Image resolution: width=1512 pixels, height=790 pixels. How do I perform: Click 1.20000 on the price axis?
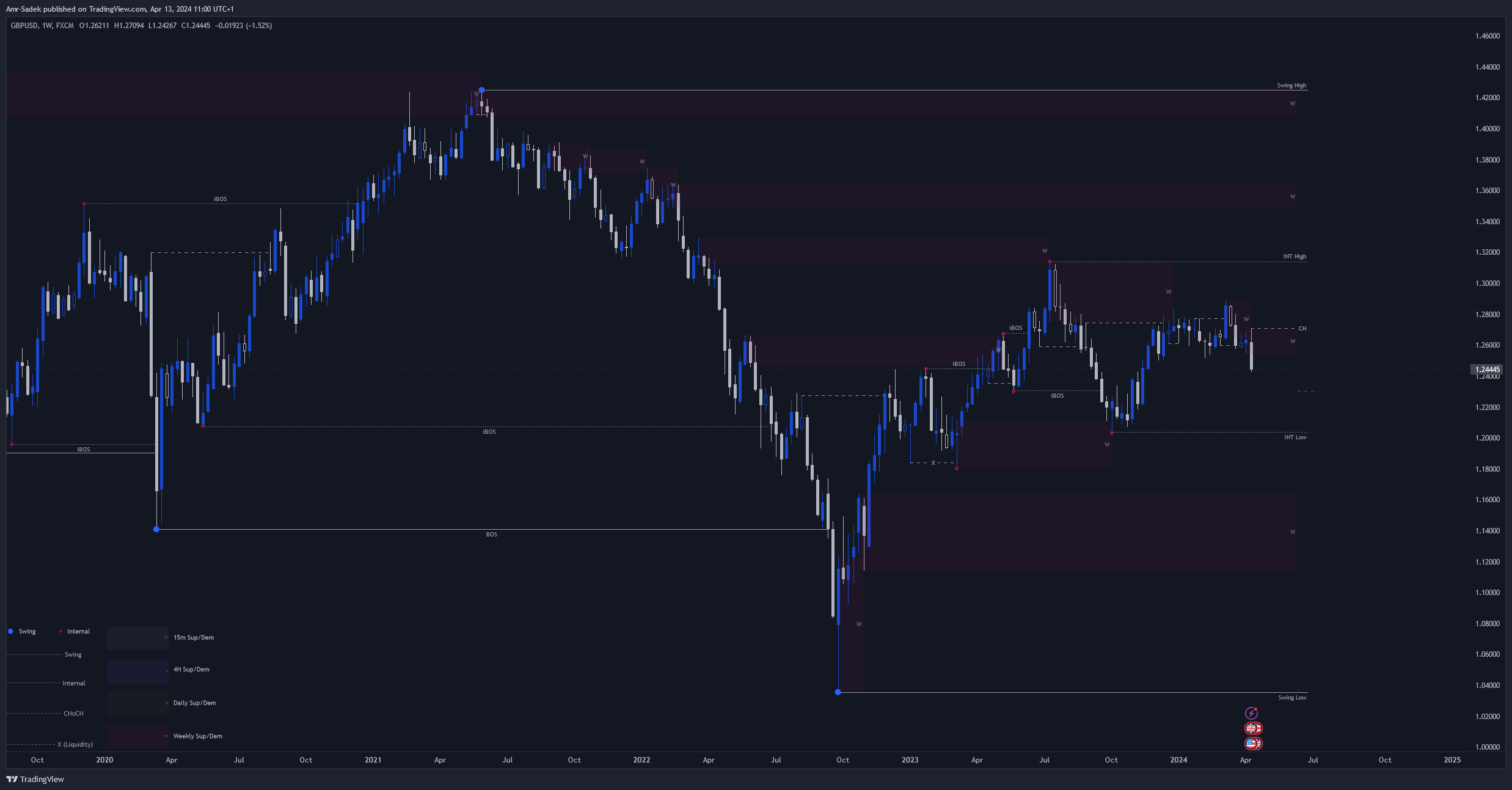click(1488, 438)
